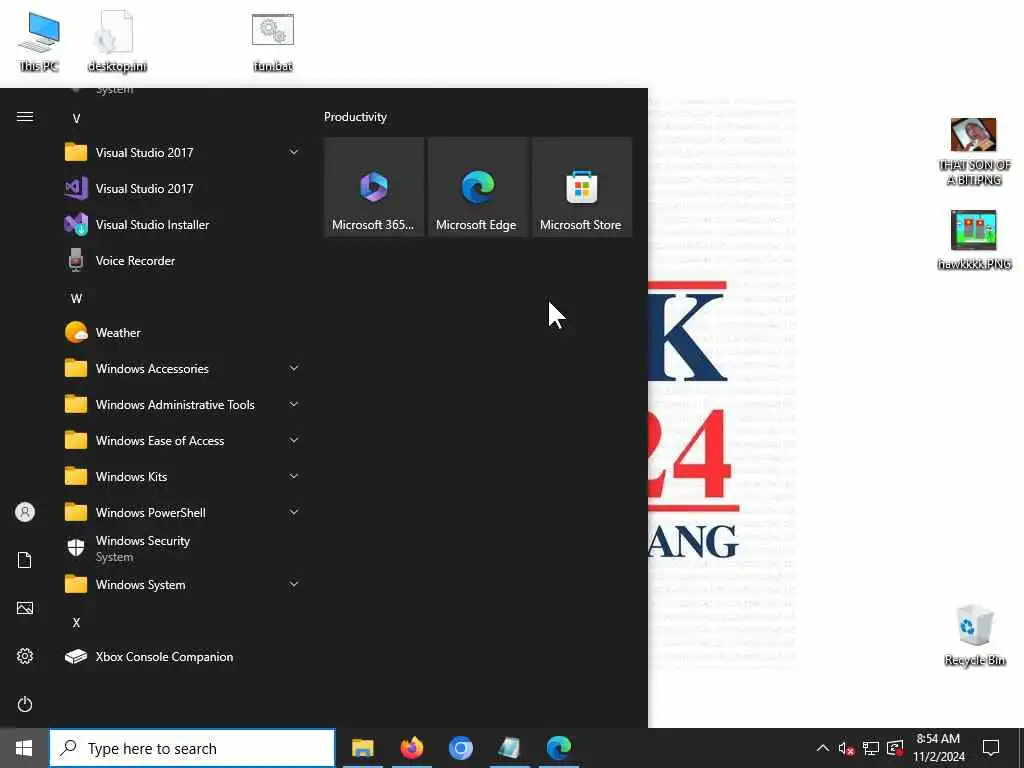Open Microsoft Store tile
Image resolution: width=1024 pixels, height=768 pixels.
tap(581, 187)
